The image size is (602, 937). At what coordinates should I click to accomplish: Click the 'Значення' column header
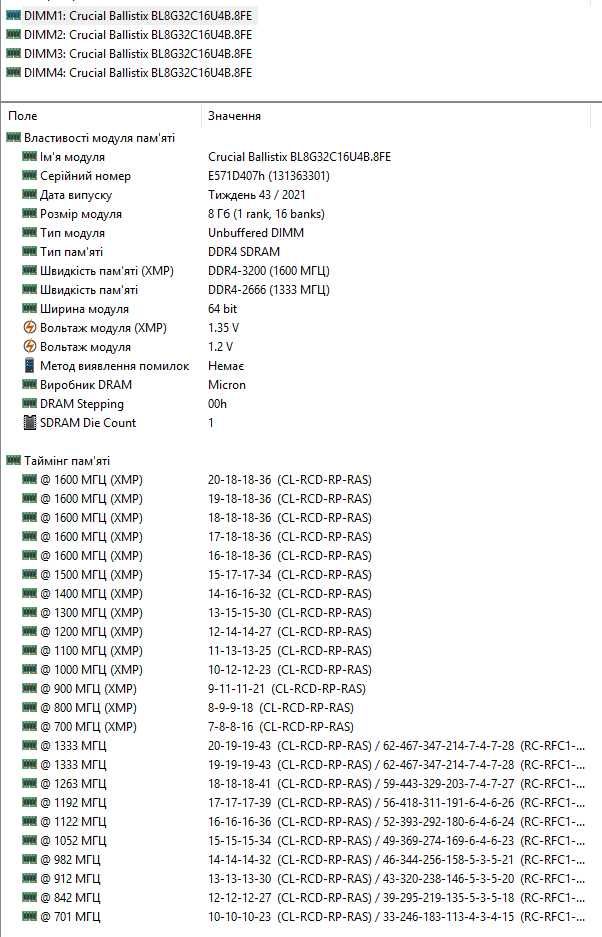234,116
